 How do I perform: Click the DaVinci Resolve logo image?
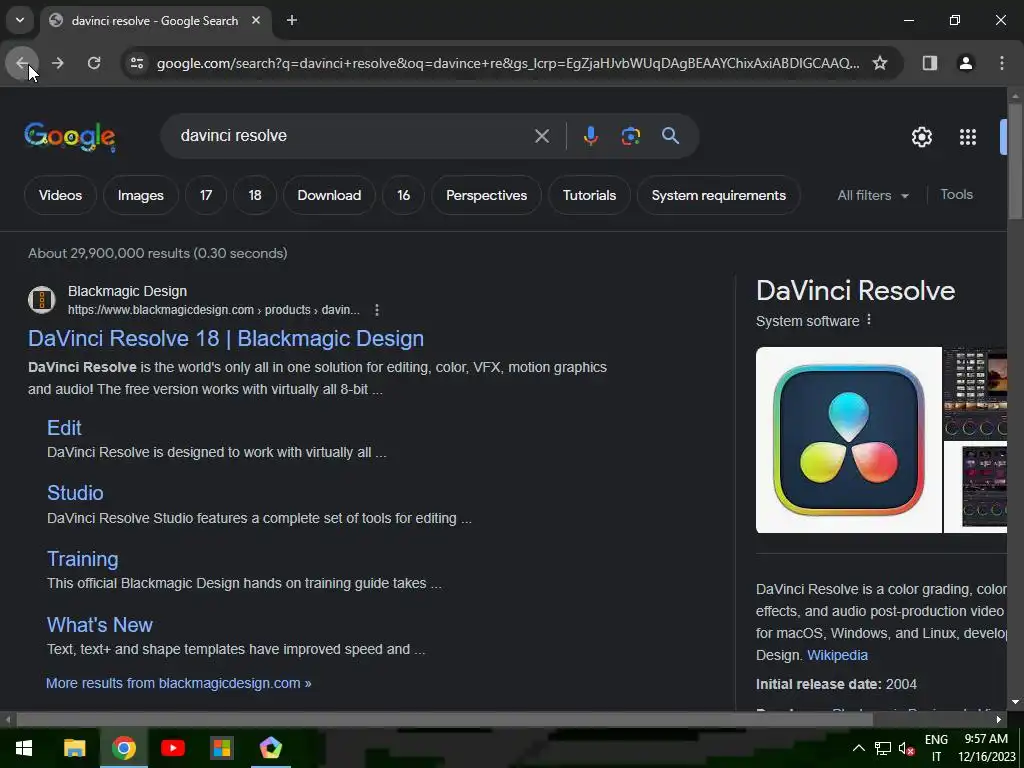tap(848, 440)
